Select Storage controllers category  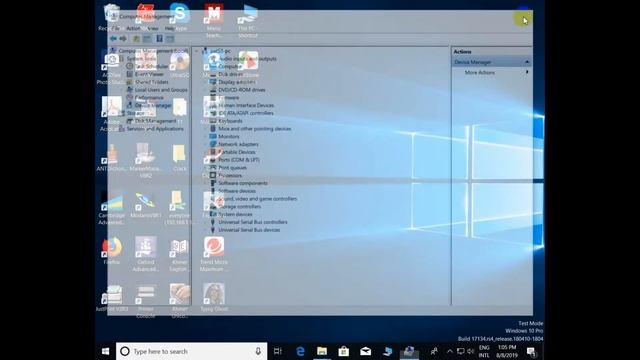tap(240, 206)
